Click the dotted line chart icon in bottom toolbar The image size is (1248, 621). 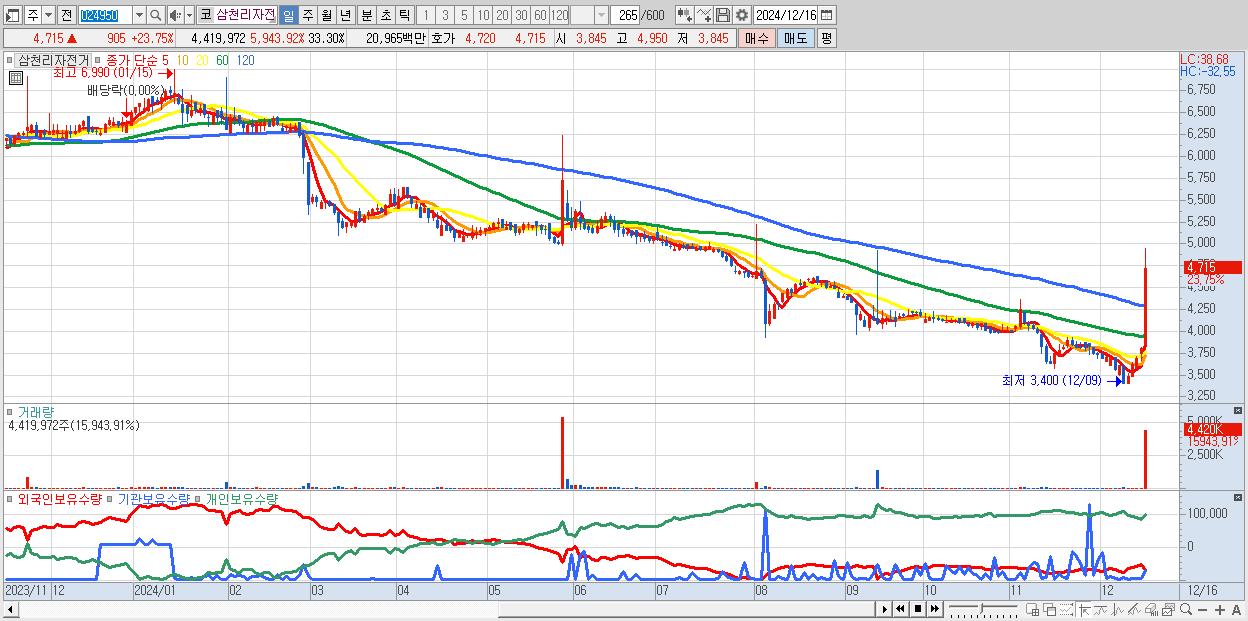[x=1066, y=609]
